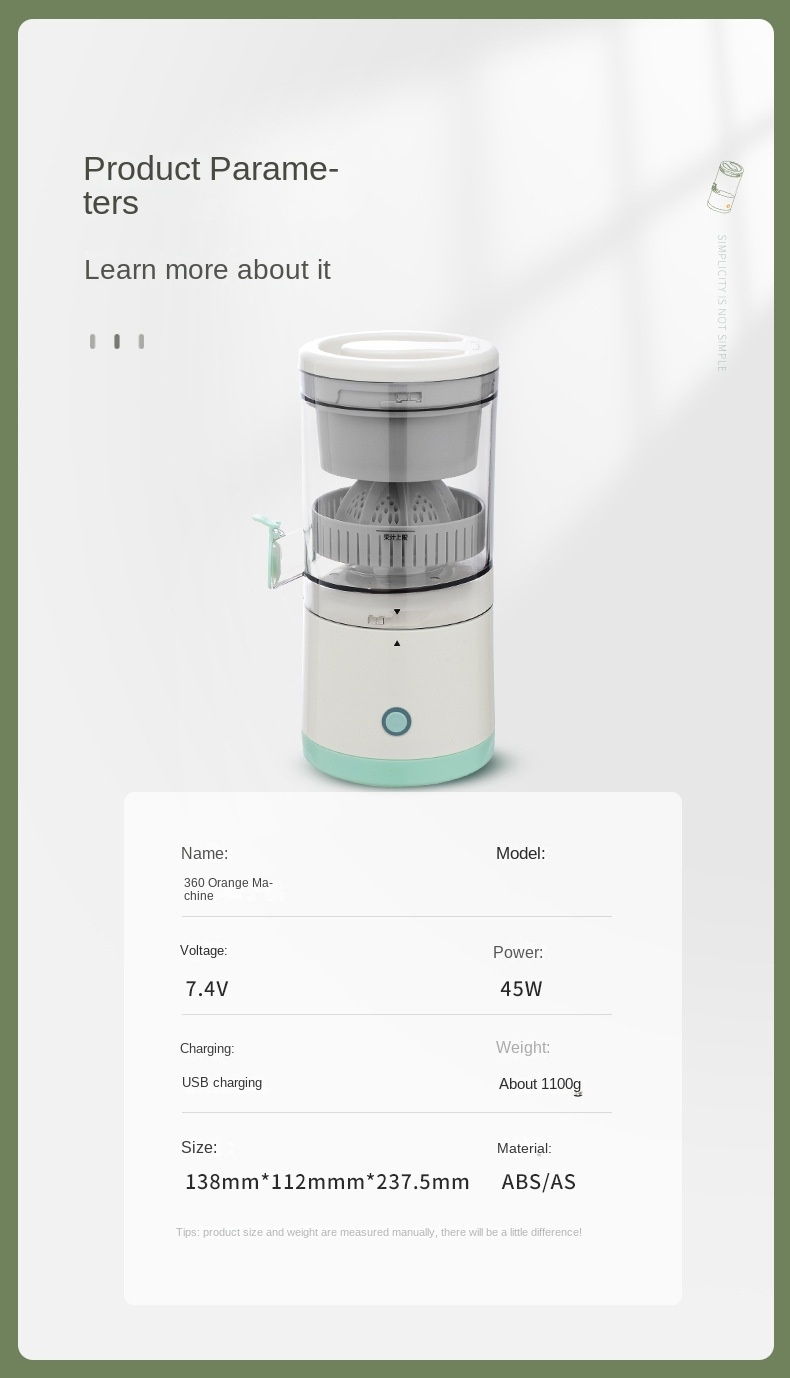The height and width of the screenshot is (1378, 790).
Task: Click the 'USB charging' value
Action: coord(222,1083)
